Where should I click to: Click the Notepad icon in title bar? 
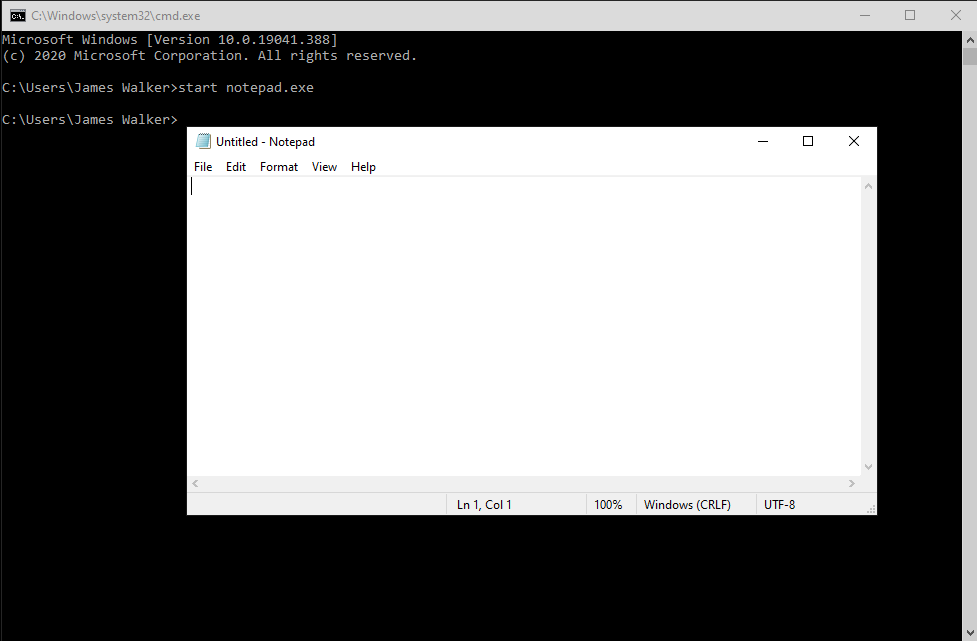coord(204,142)
